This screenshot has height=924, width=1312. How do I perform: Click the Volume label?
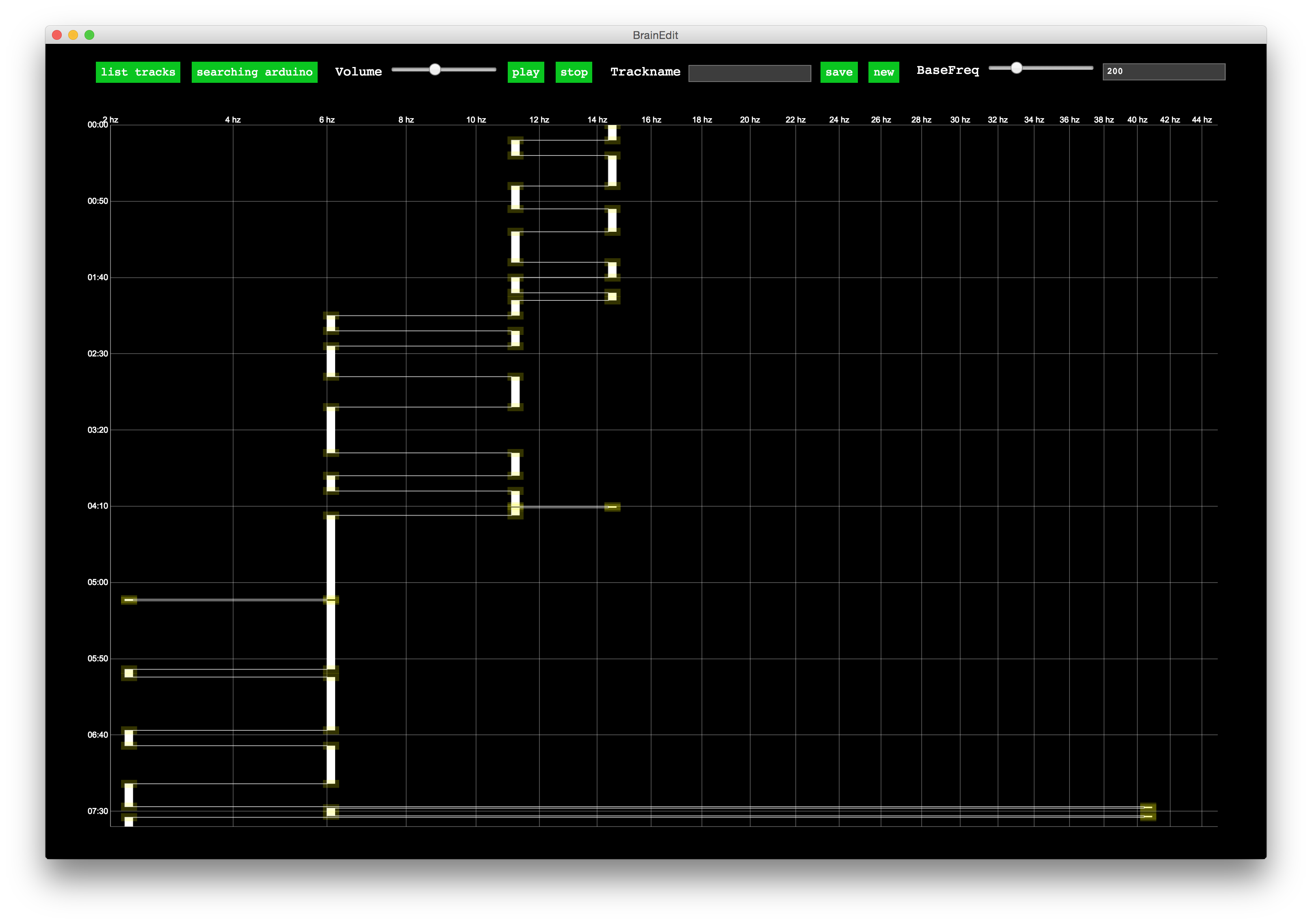(358, 71)
